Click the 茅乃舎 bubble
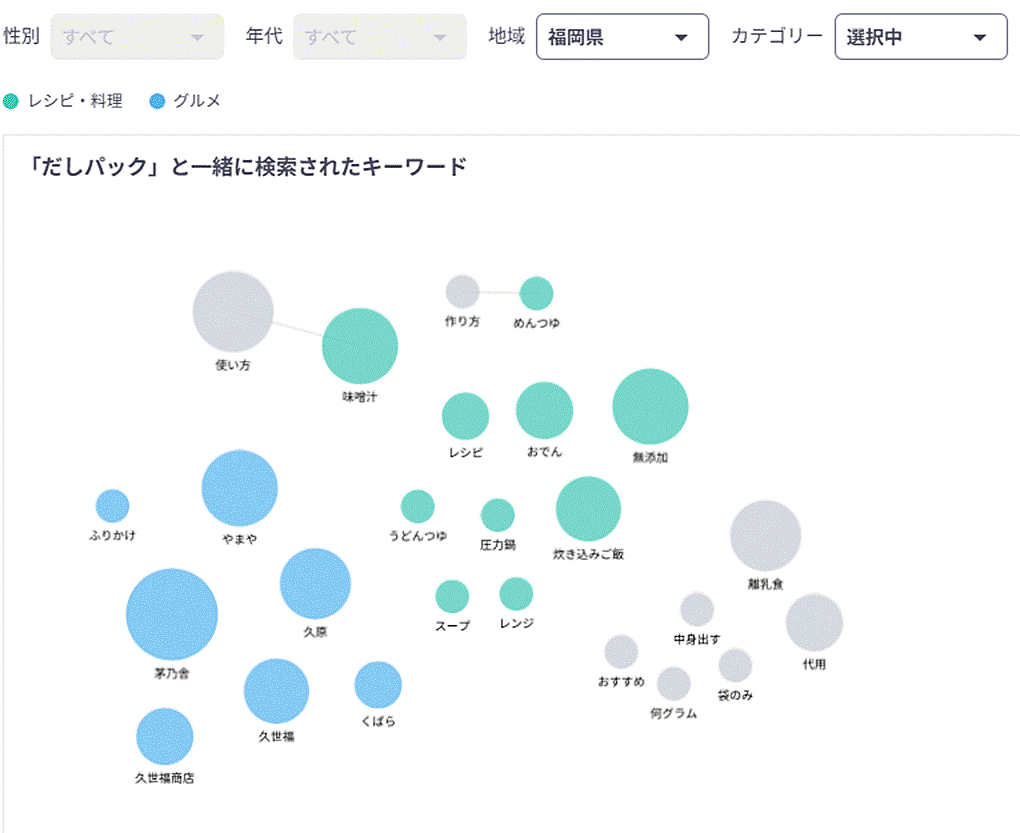Image resolution: width=1020 pixels, height=833 pixels. [x=172, y=615]
